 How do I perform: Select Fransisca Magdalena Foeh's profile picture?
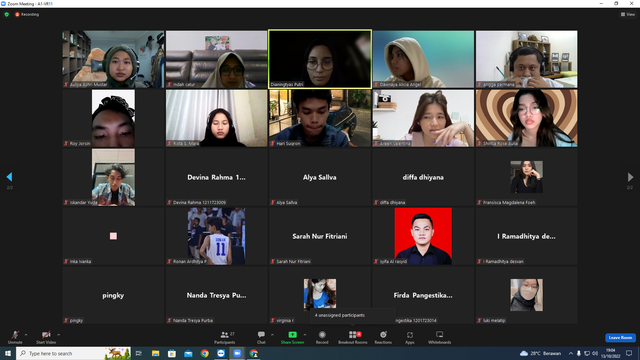[527, 177]
